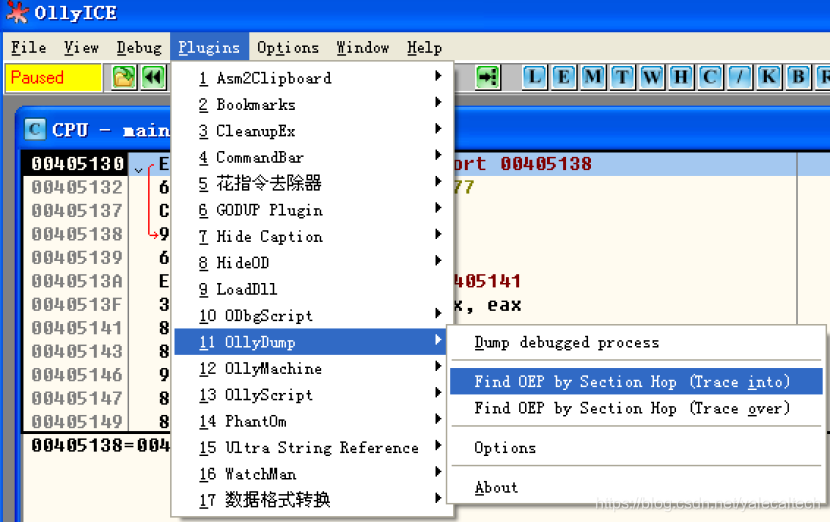Open Executable modules with E button
The height and width of the screenshot is (522, 830).
(x=564, y=78)
